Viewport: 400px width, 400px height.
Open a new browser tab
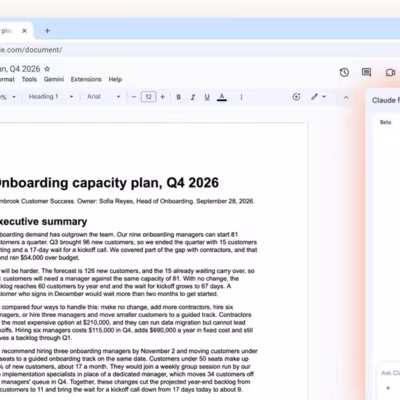point(47,31)
